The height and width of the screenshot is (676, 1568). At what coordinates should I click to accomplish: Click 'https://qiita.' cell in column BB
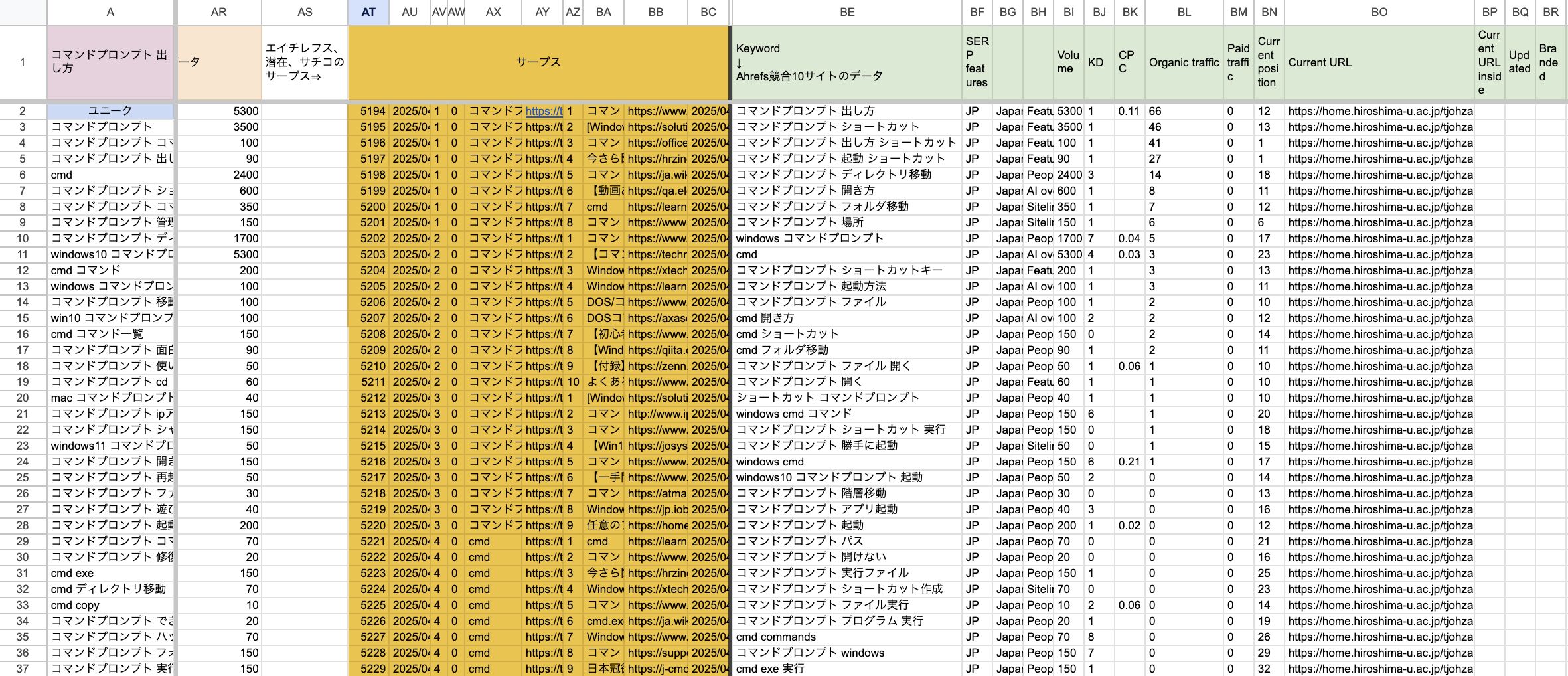point(656,350)
